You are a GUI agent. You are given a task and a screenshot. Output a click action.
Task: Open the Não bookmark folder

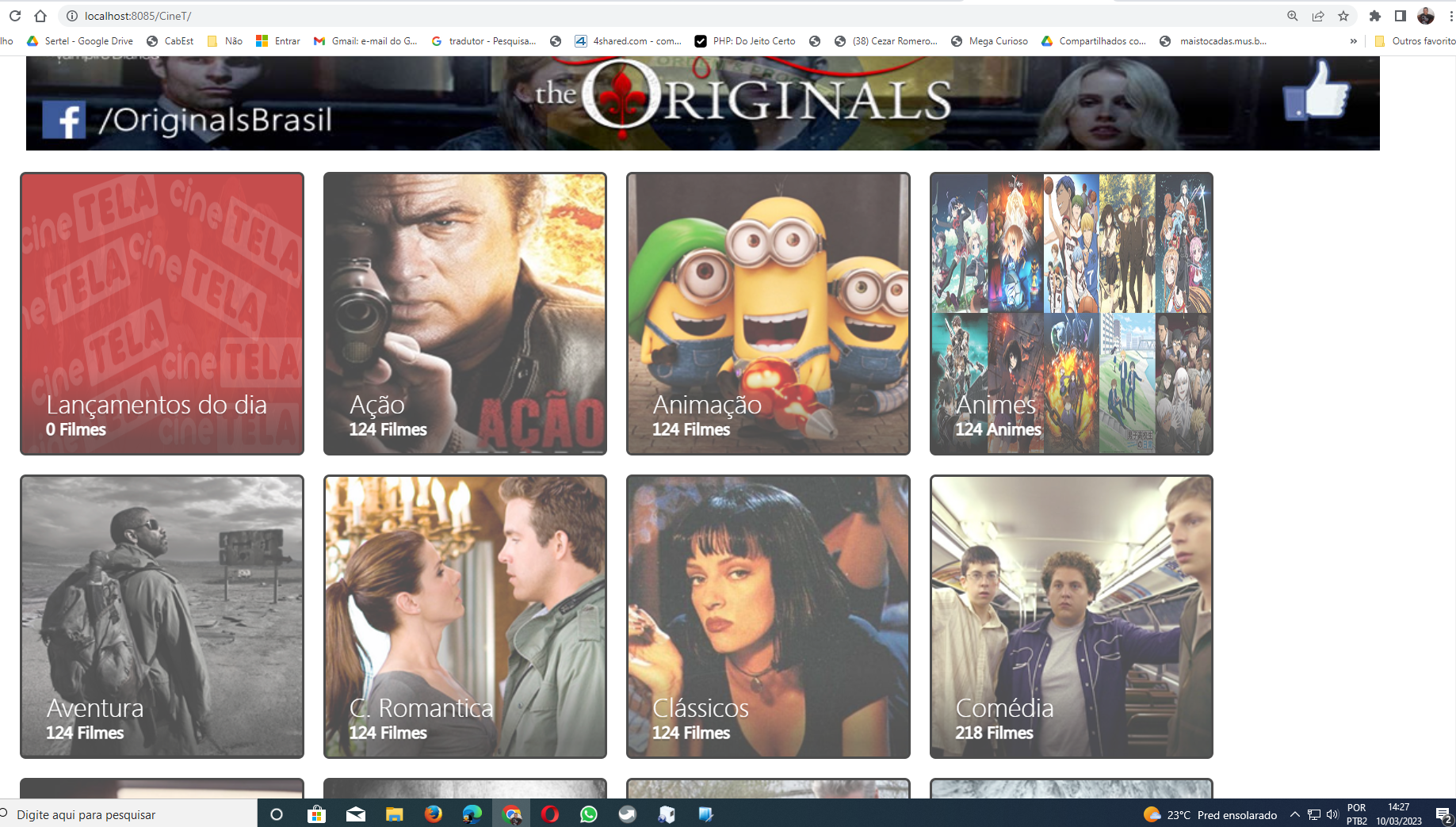(225, 41)
